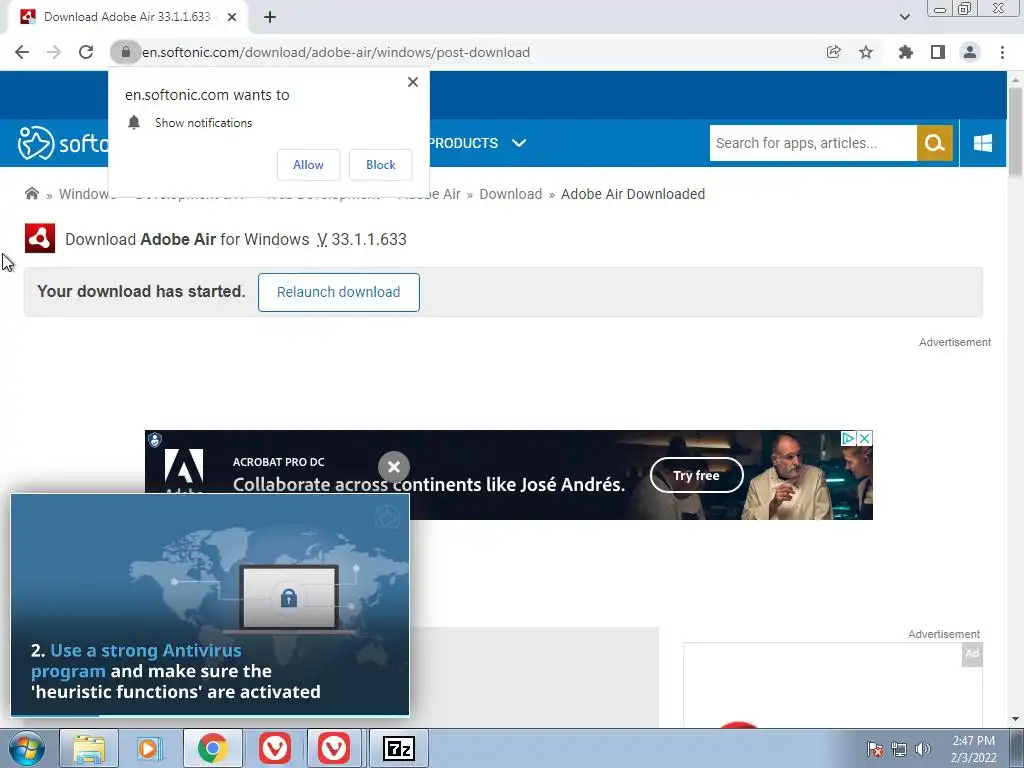Click the Softonic logo
This screenshot has width=1024, height=768.
tap(63, 142)
